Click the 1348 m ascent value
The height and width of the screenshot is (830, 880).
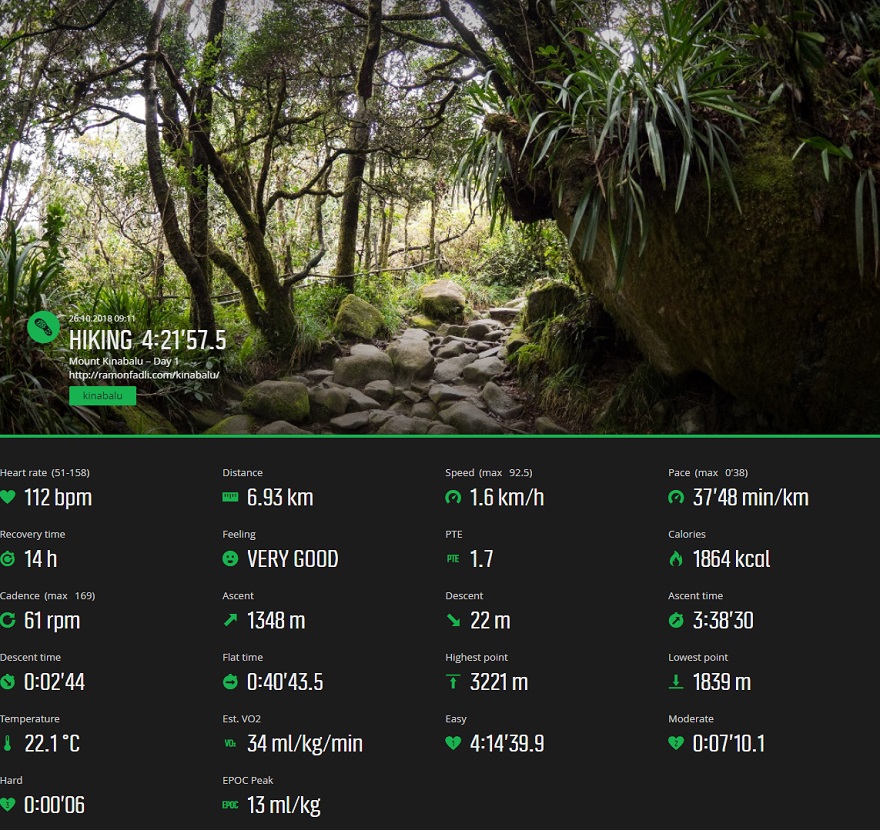click(x=276, y=620)
